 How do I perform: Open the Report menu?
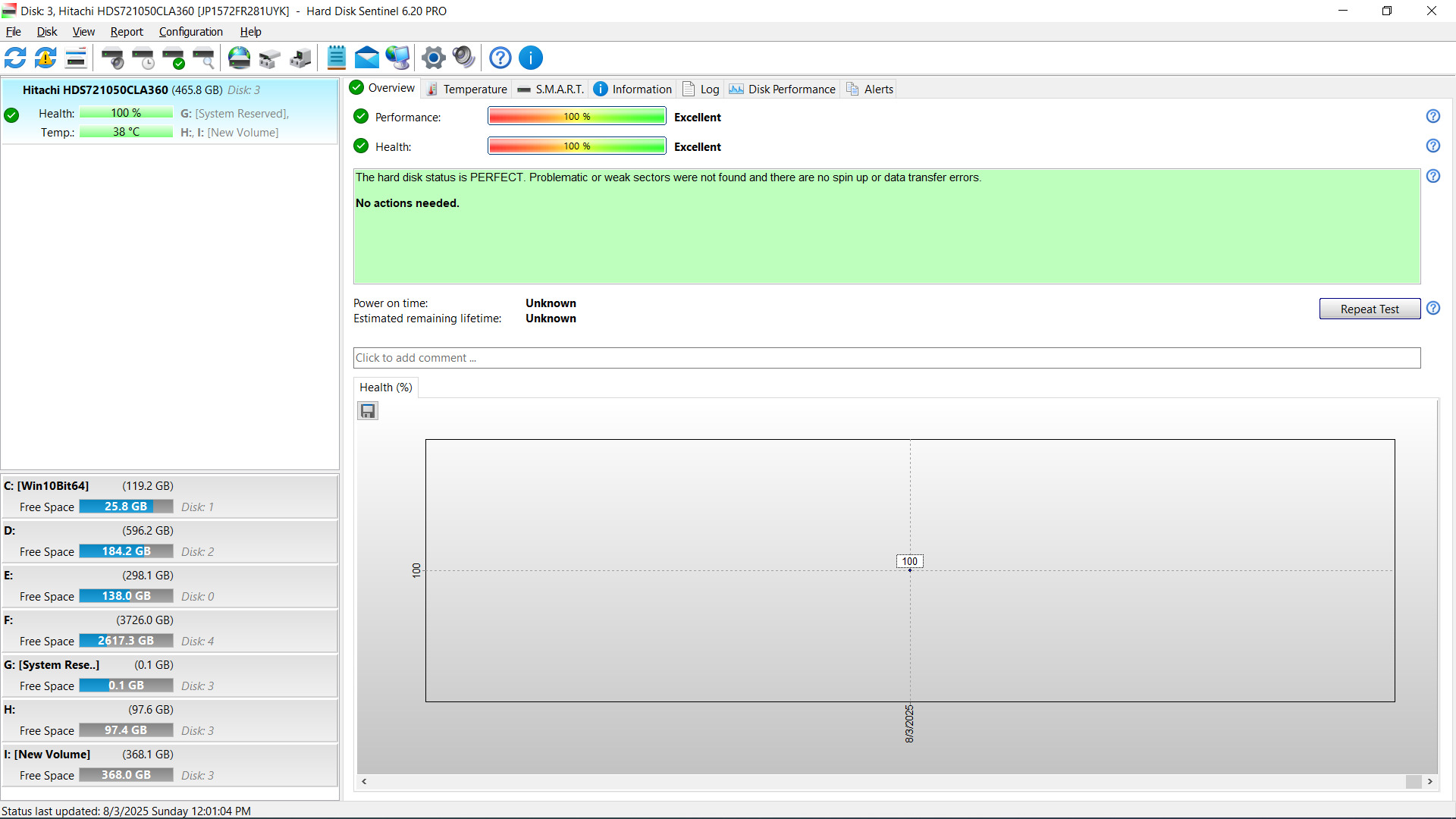click(x=127, y=32)
